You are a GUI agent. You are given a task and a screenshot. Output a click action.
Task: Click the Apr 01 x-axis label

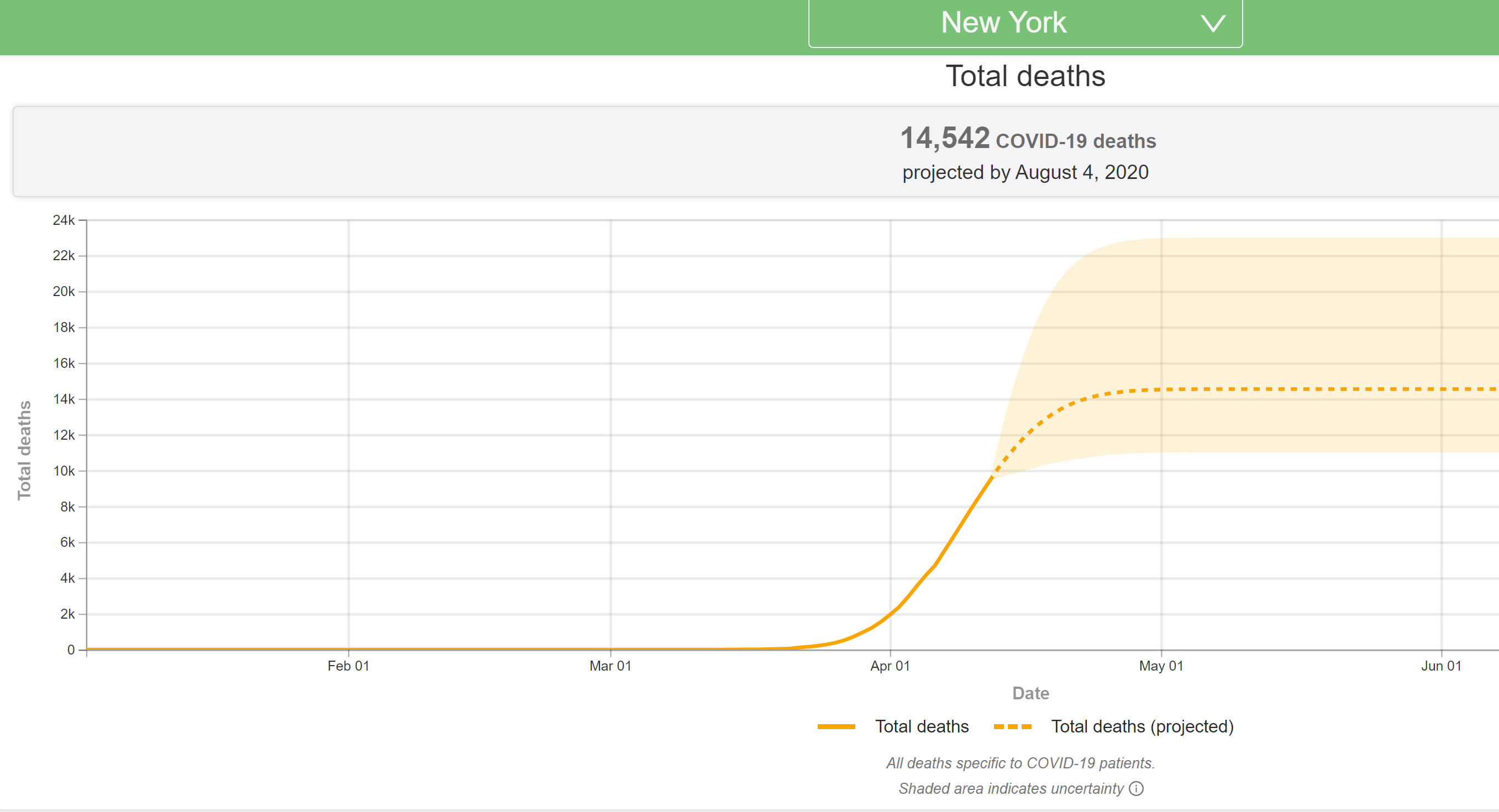coord(890,666)
